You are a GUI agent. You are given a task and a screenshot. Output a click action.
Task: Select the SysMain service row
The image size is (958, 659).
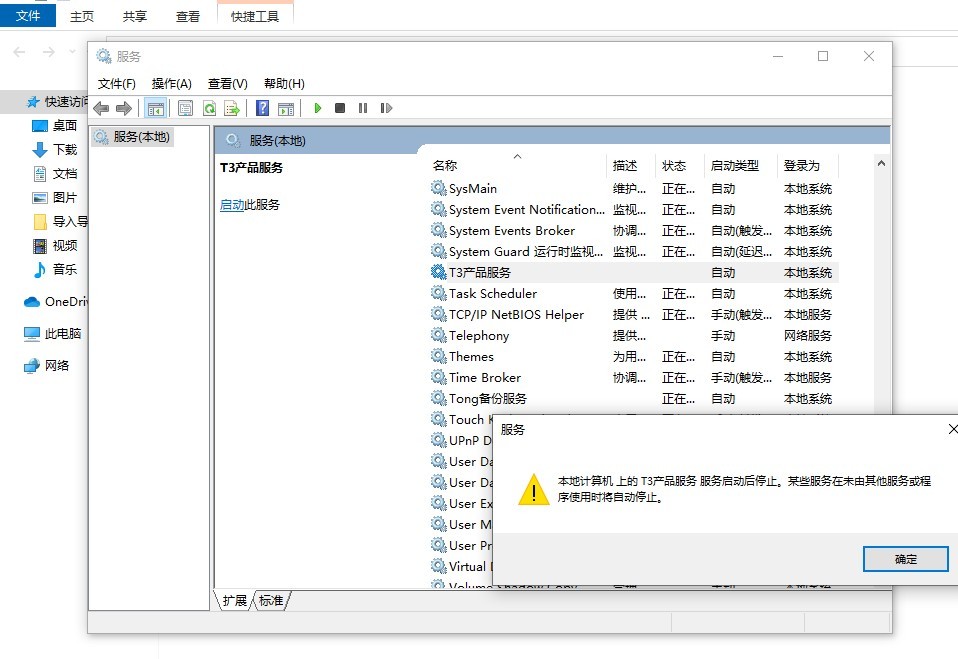click(x=633, y=189)
